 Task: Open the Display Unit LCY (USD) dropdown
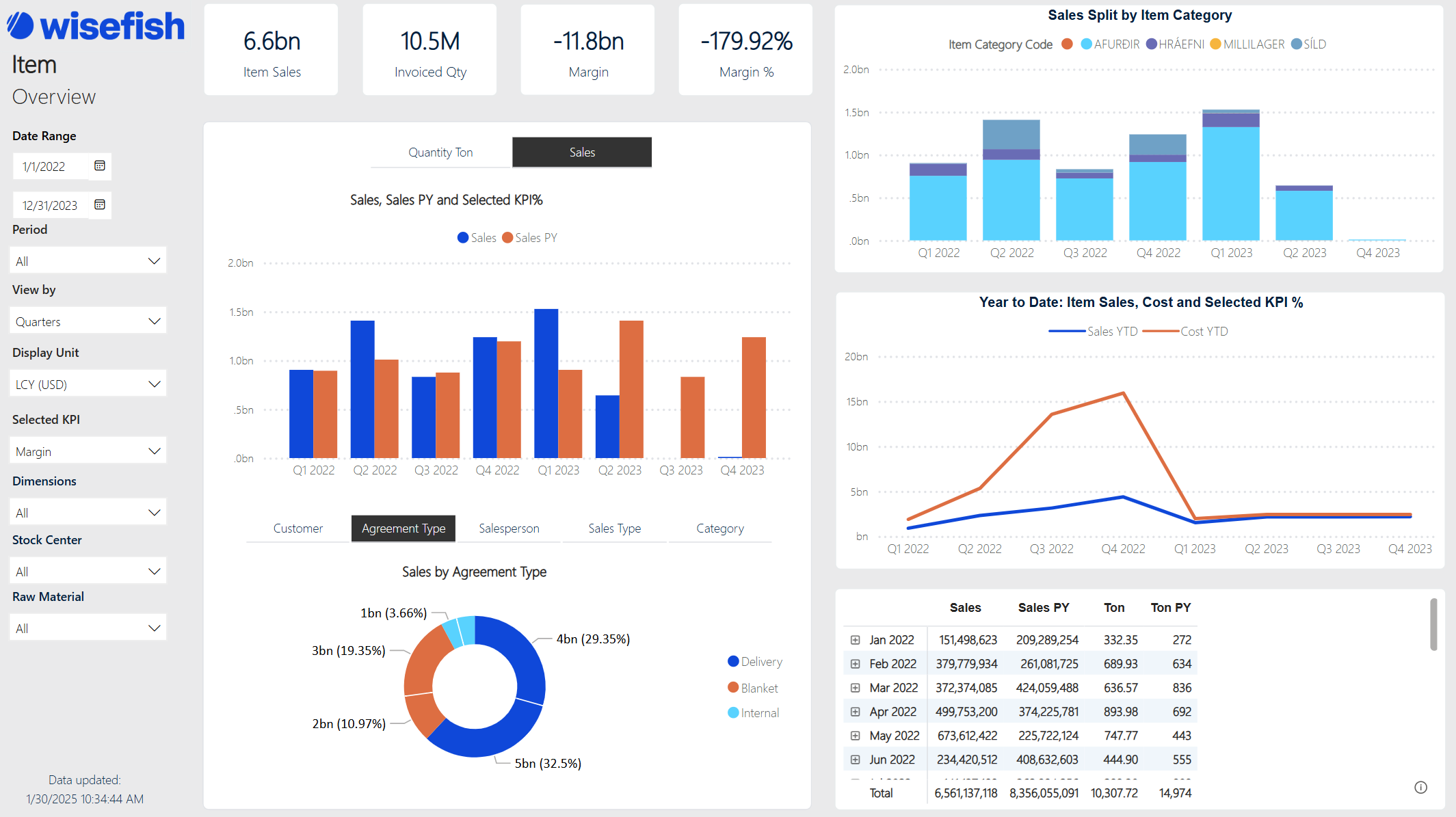[x=88, y=384]
